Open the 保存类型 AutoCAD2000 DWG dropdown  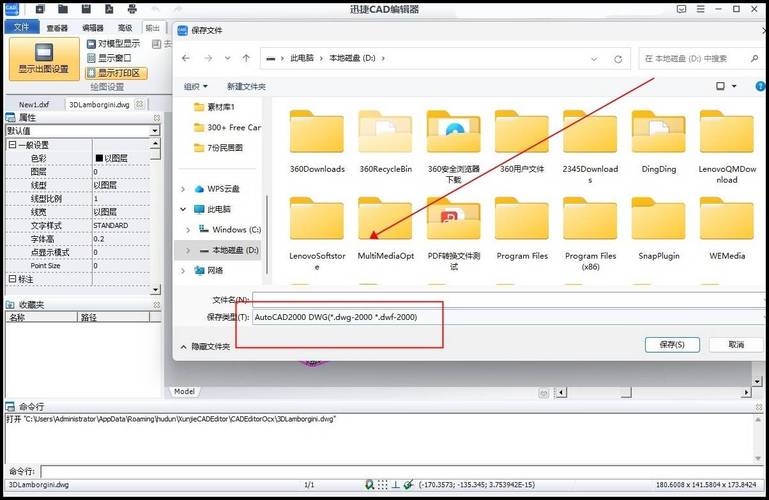[x=508, y=317]
